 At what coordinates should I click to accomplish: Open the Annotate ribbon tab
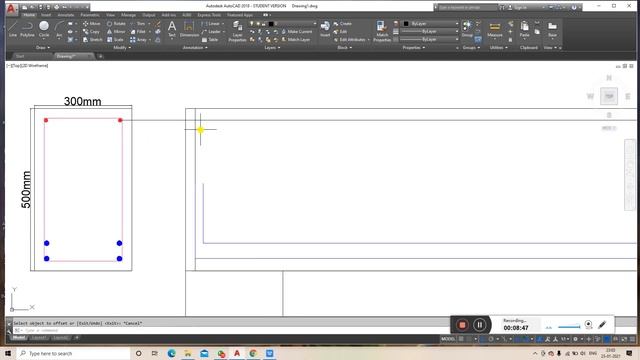tap(65, 15)
